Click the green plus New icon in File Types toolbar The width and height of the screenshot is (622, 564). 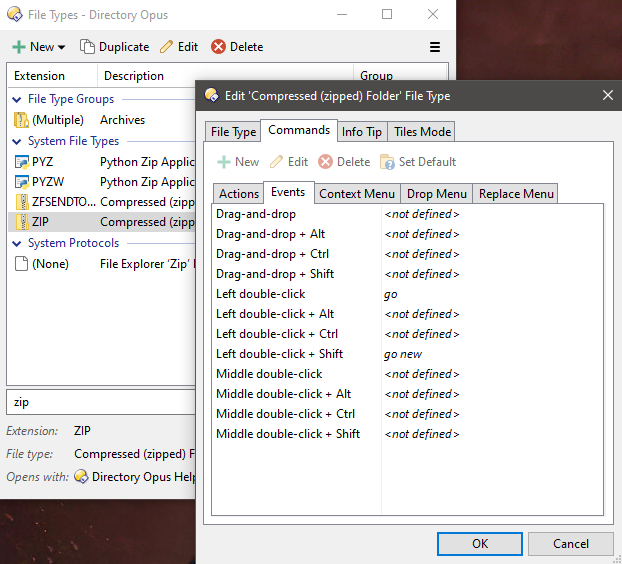tap(19, 47)
